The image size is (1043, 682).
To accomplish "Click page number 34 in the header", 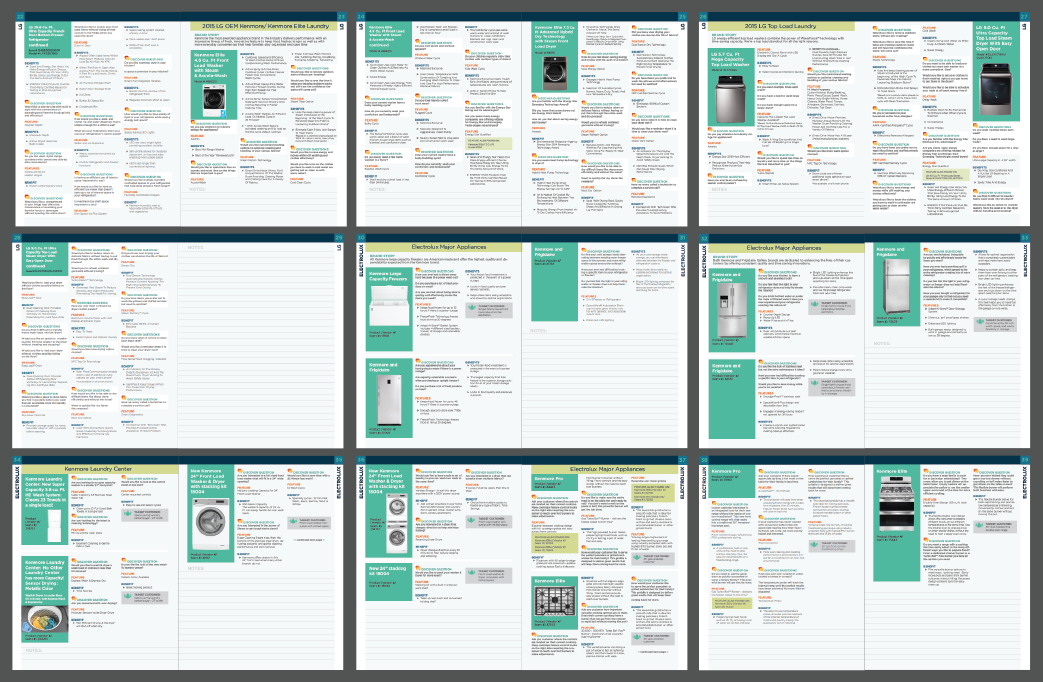I will [18, 460].
